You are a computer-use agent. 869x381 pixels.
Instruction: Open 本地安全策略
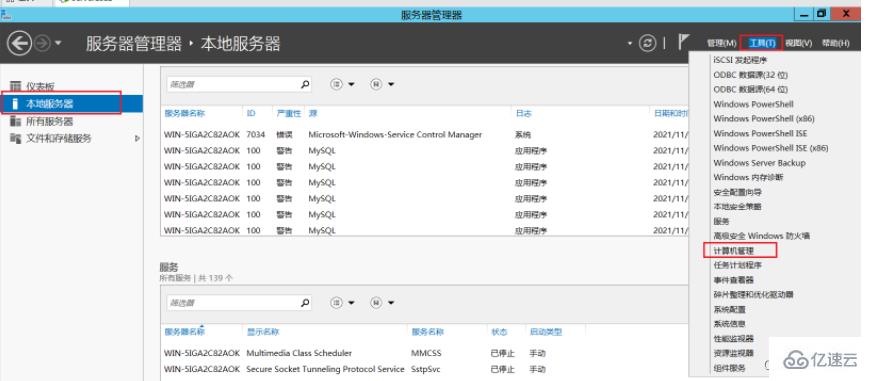(737, 206)
